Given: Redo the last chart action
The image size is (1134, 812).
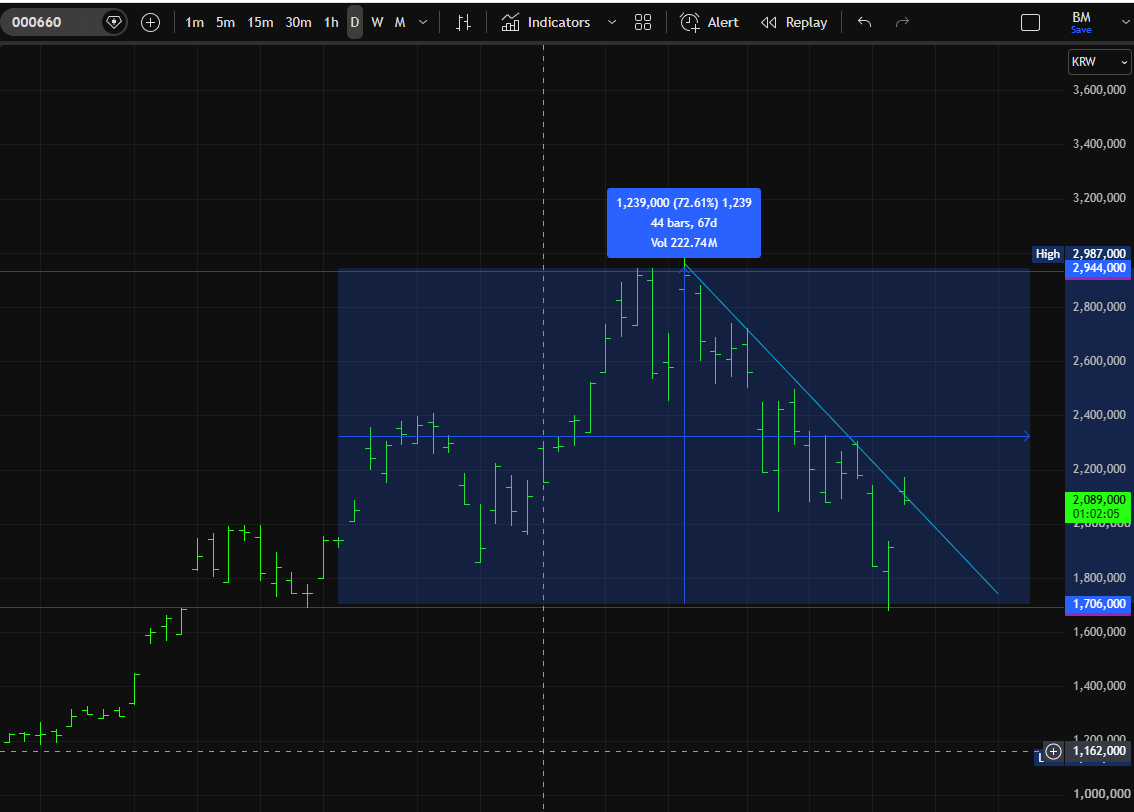Looking at the screenshot, I should (902, 22).
